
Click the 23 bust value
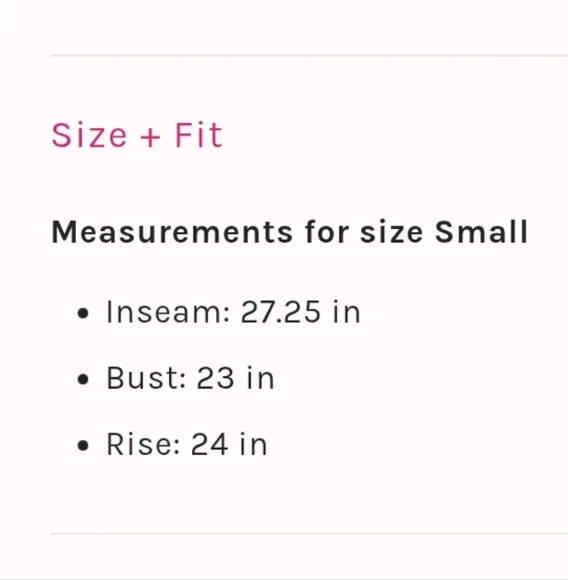(215, 378)
